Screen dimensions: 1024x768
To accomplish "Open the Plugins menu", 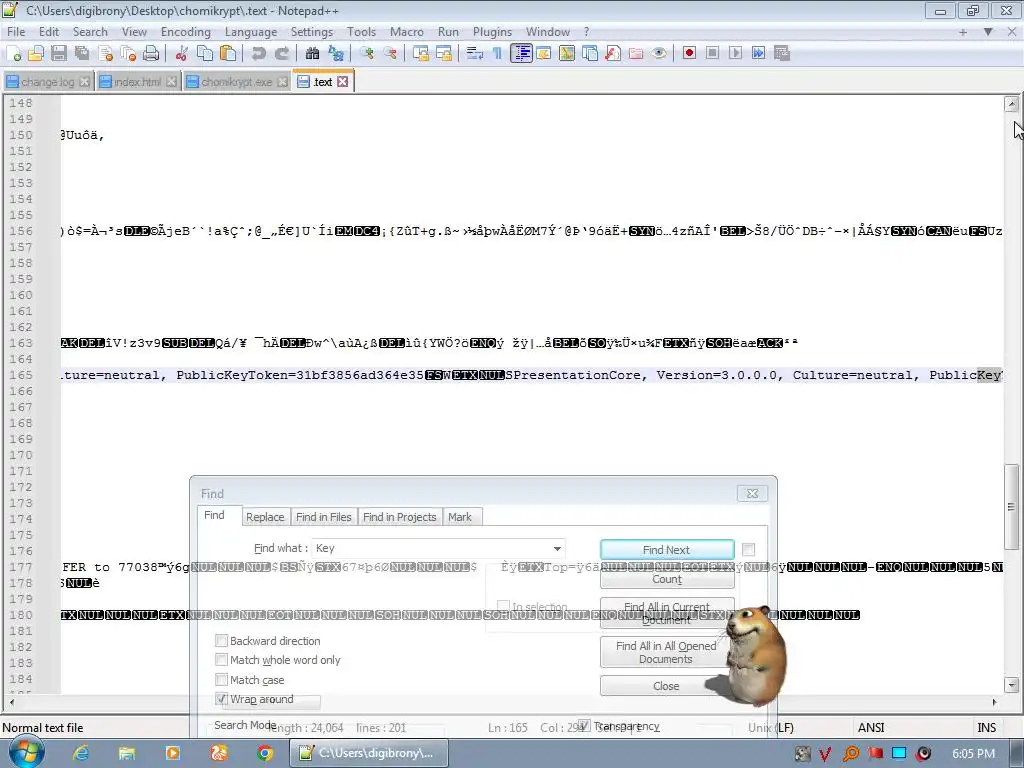I will [x=492, y=31].
